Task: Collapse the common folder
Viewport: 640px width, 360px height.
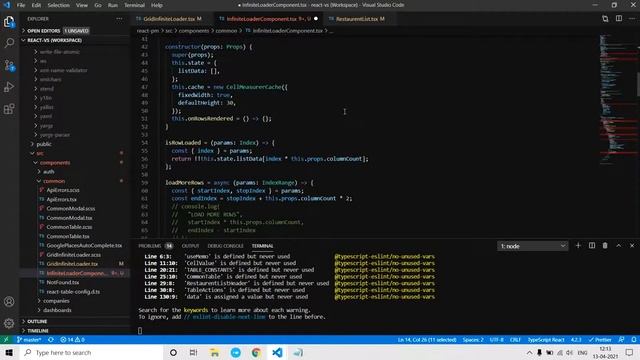Action: [x=75, y=181]
